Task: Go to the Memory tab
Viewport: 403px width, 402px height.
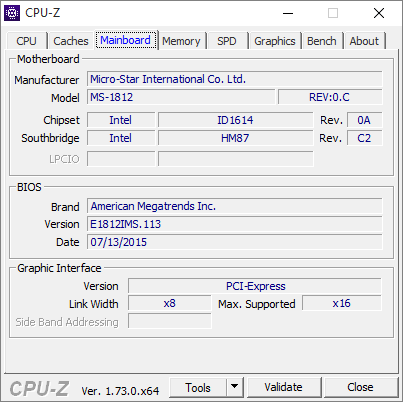Action: 181,41
